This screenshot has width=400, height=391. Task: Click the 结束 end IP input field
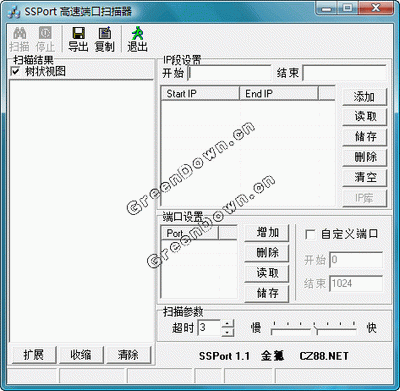[344, 73]
